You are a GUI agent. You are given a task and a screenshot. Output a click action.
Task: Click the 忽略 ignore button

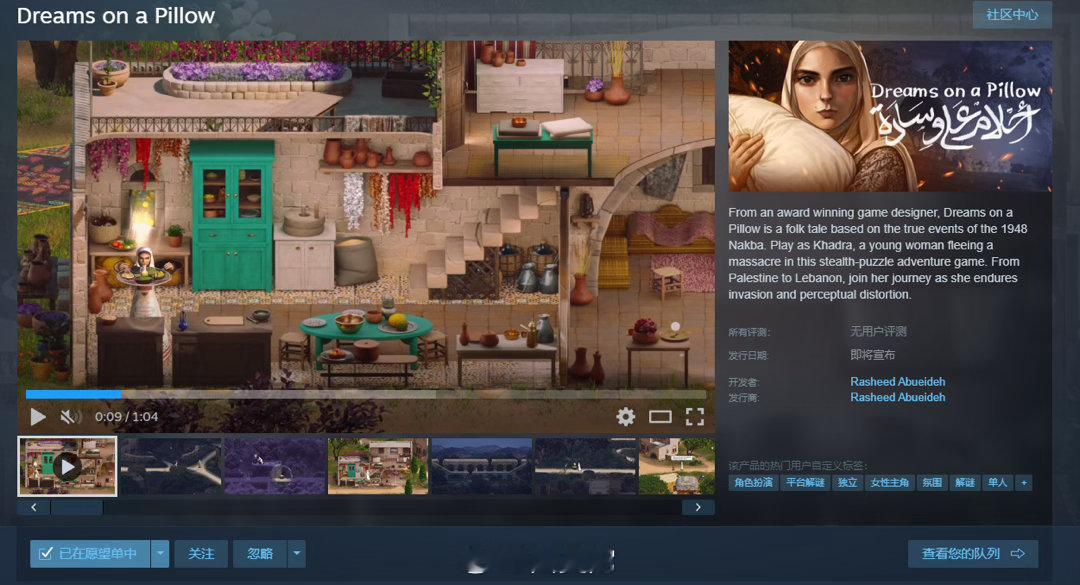pyautogui.click(x=260, y=553)
